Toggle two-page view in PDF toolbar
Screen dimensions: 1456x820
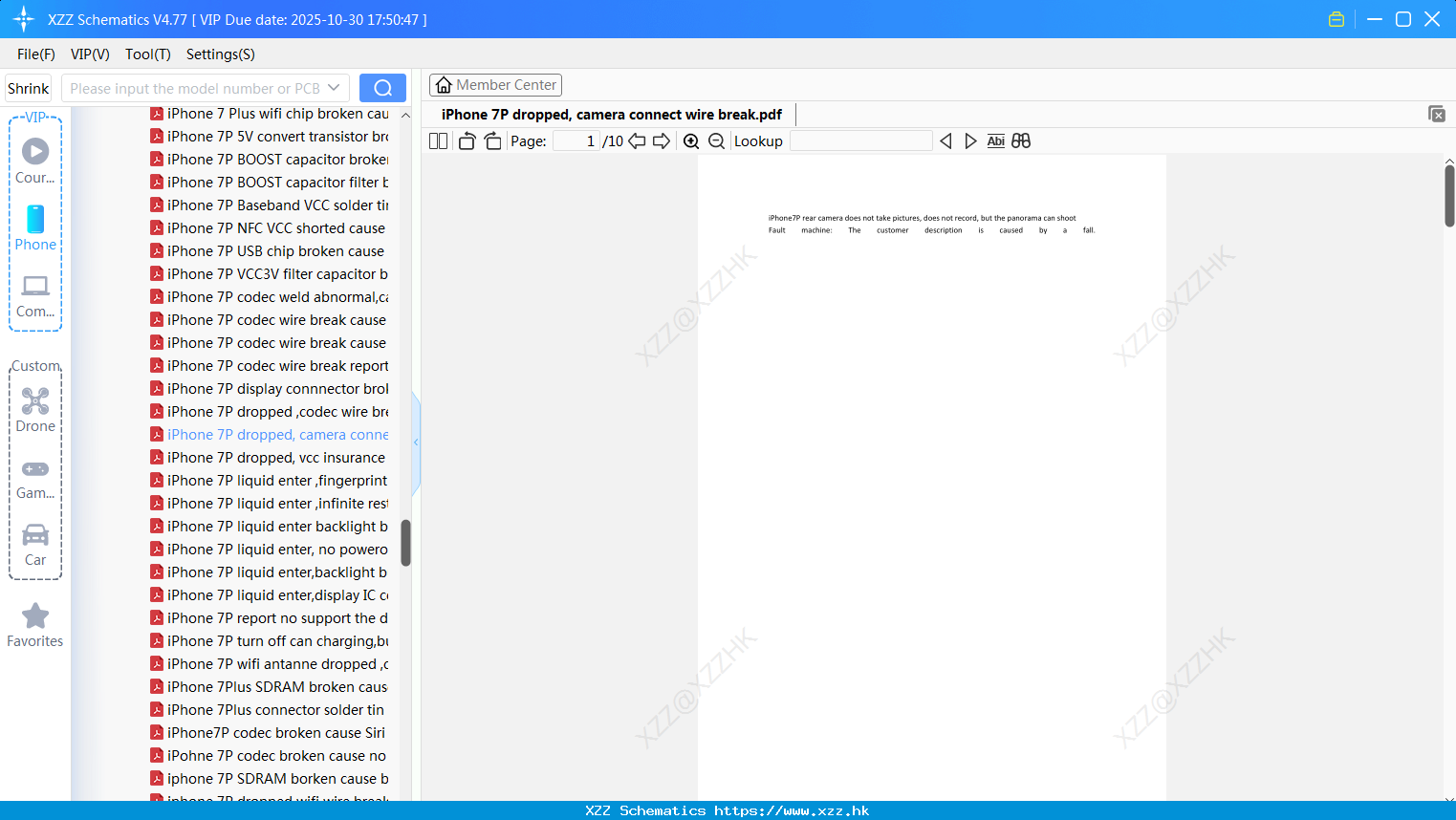[x=439, y=141]
